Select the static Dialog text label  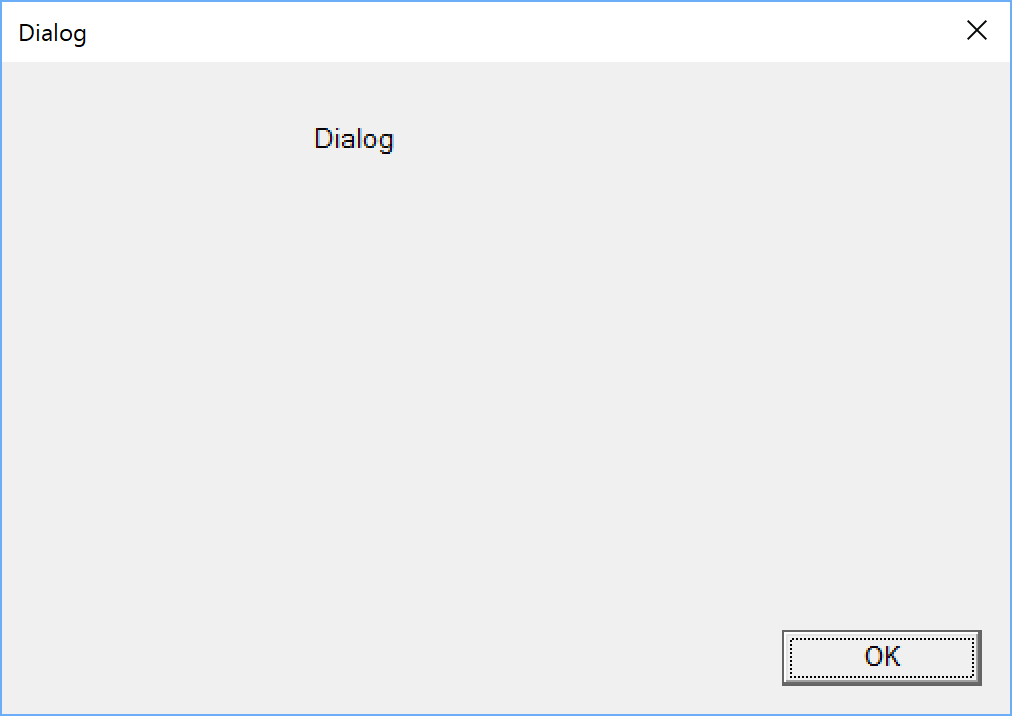pos(354,139)
